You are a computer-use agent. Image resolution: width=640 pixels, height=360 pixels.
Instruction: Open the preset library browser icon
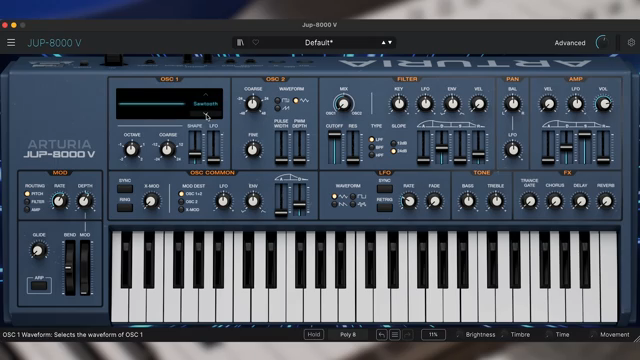pos(240,42)
